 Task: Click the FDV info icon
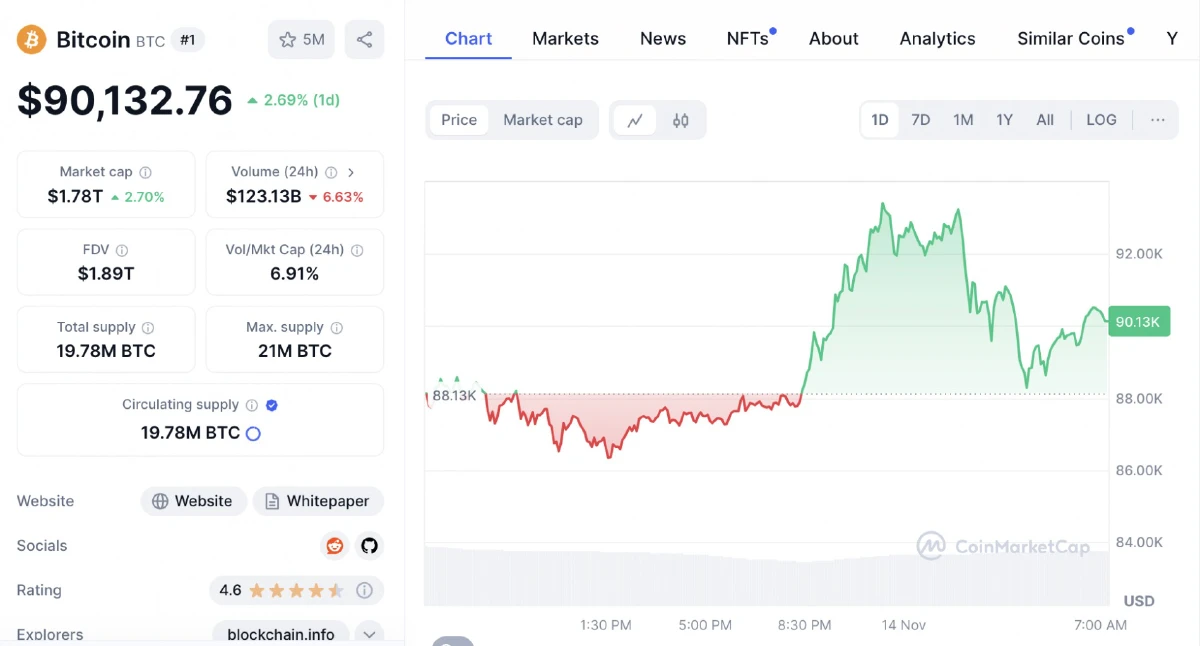point(122,250)
